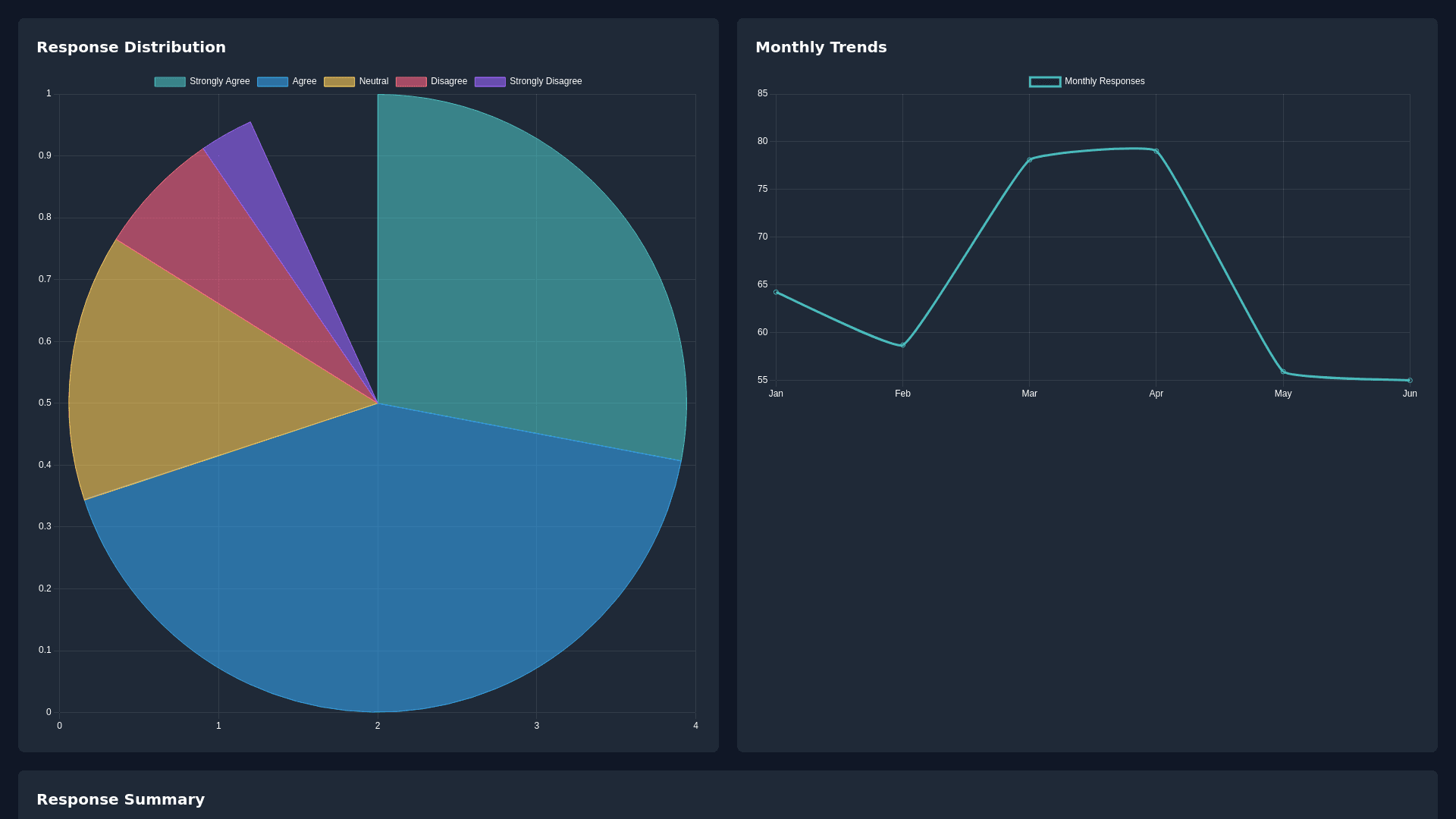Hide the Disagree dataset via legend

(x=431, y=82)
